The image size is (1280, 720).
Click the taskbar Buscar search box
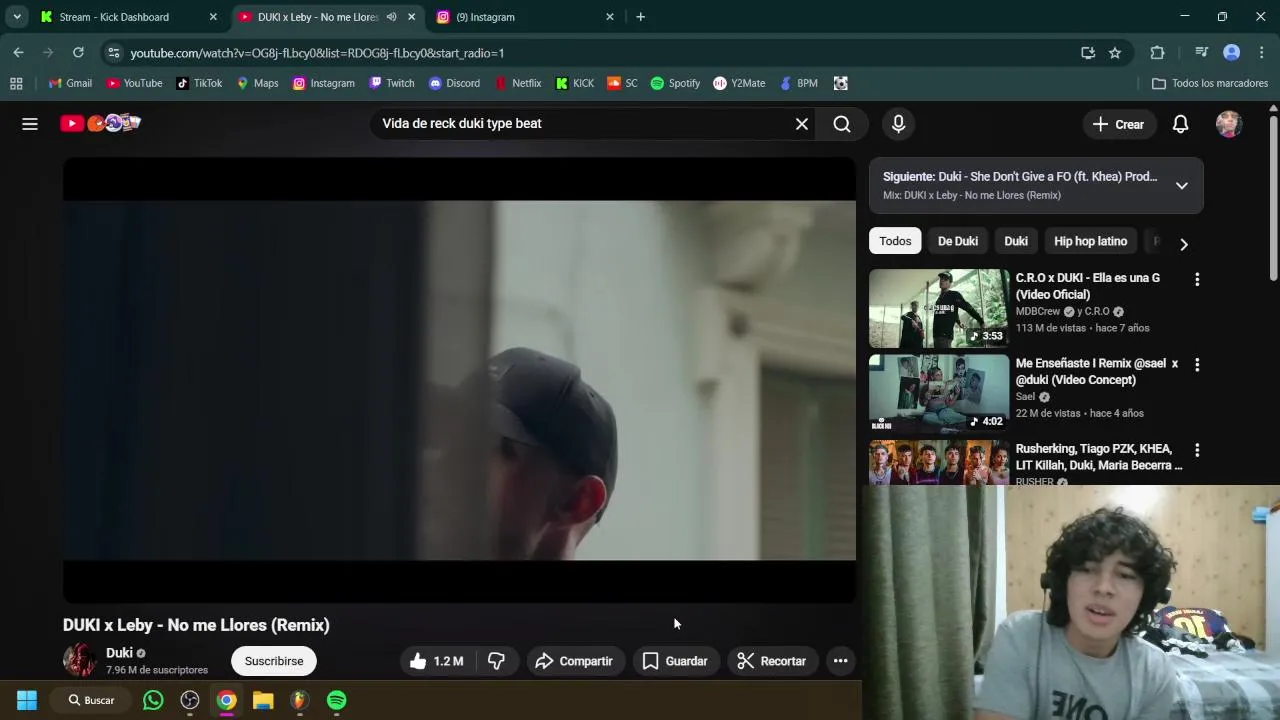(91, 700)
